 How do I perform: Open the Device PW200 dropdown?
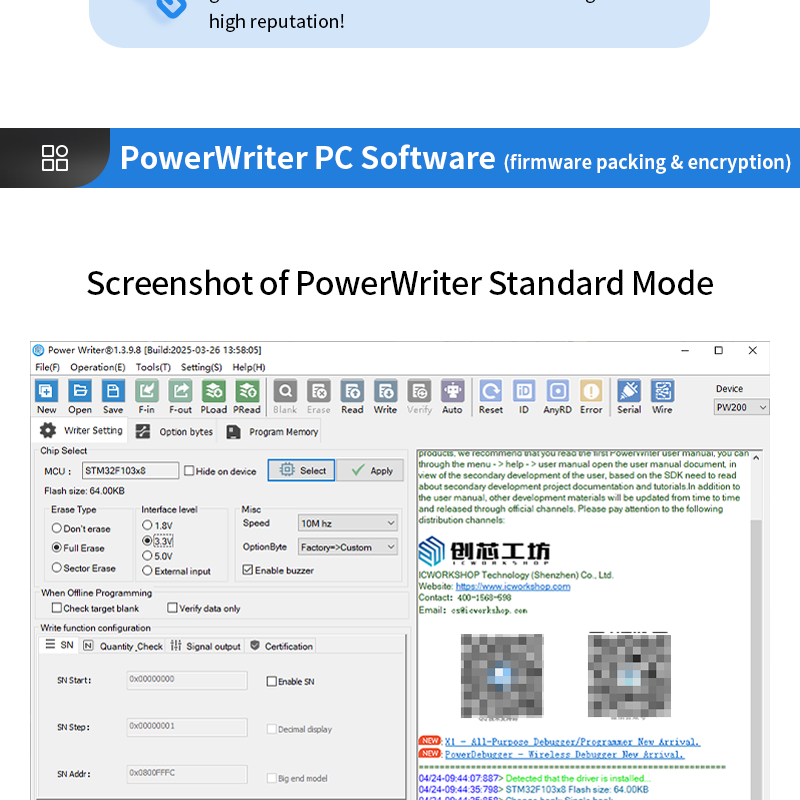point(740,406)
